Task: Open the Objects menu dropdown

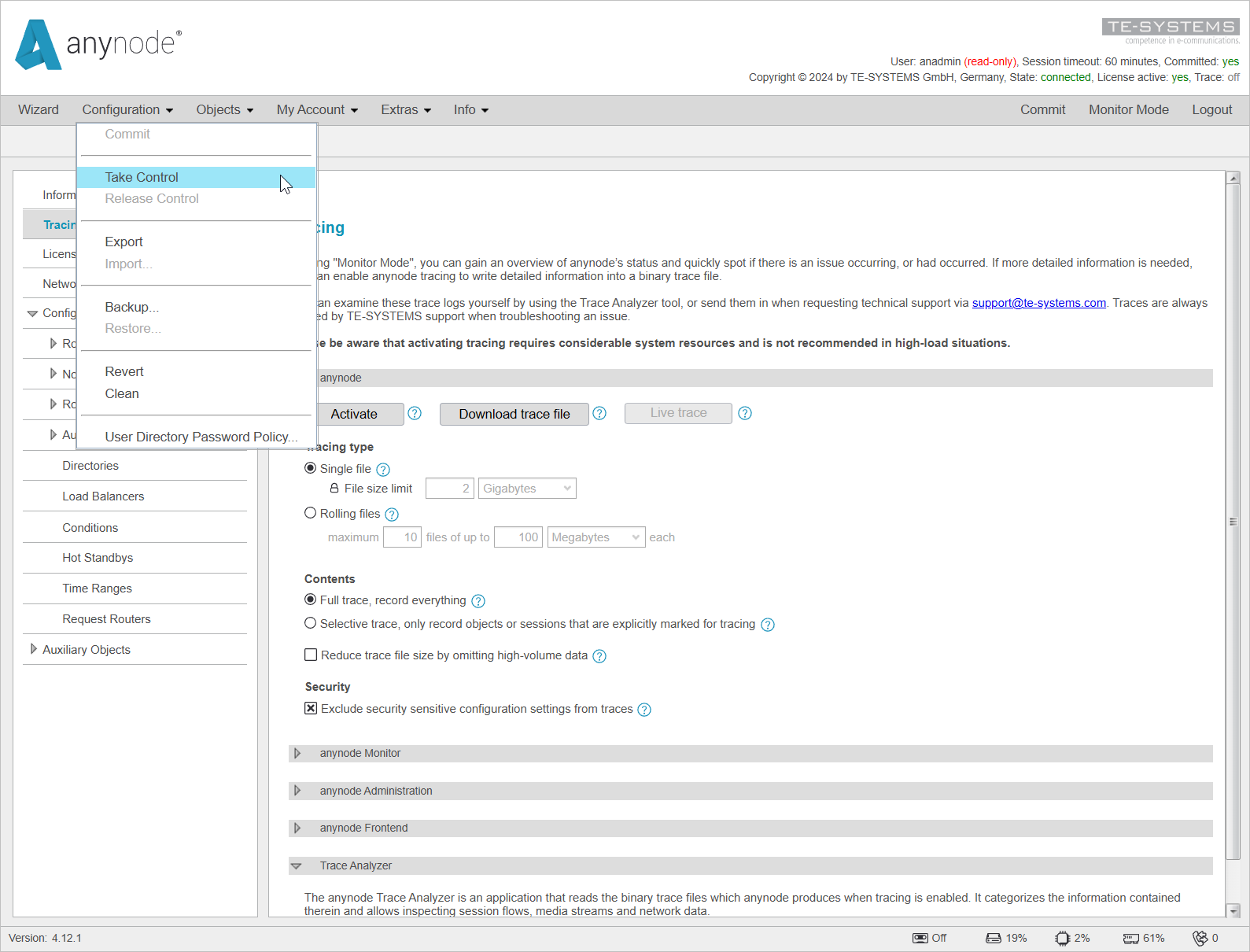Action: click(x=225, y=110)
